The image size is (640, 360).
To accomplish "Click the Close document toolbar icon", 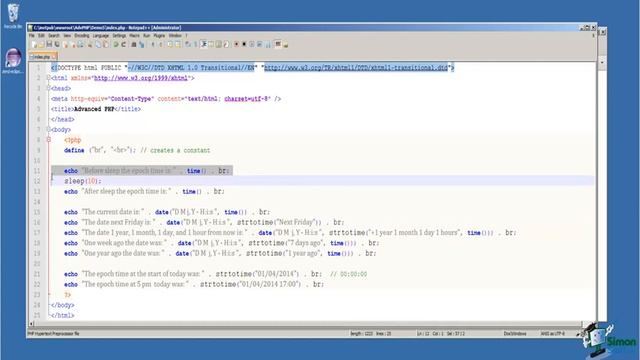I will pyautogui.click(x=65, y=44).
